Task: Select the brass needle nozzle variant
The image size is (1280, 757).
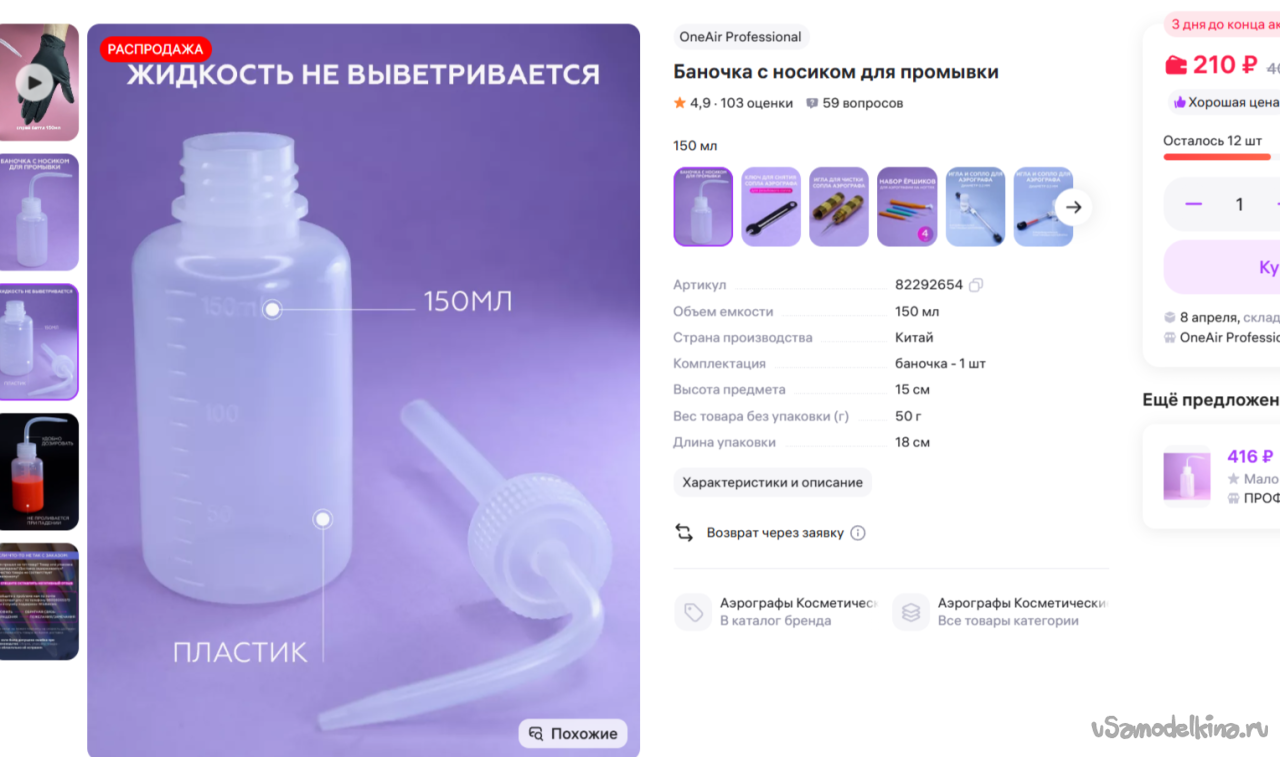Action: pyautogui.click(x=839, y=206)
